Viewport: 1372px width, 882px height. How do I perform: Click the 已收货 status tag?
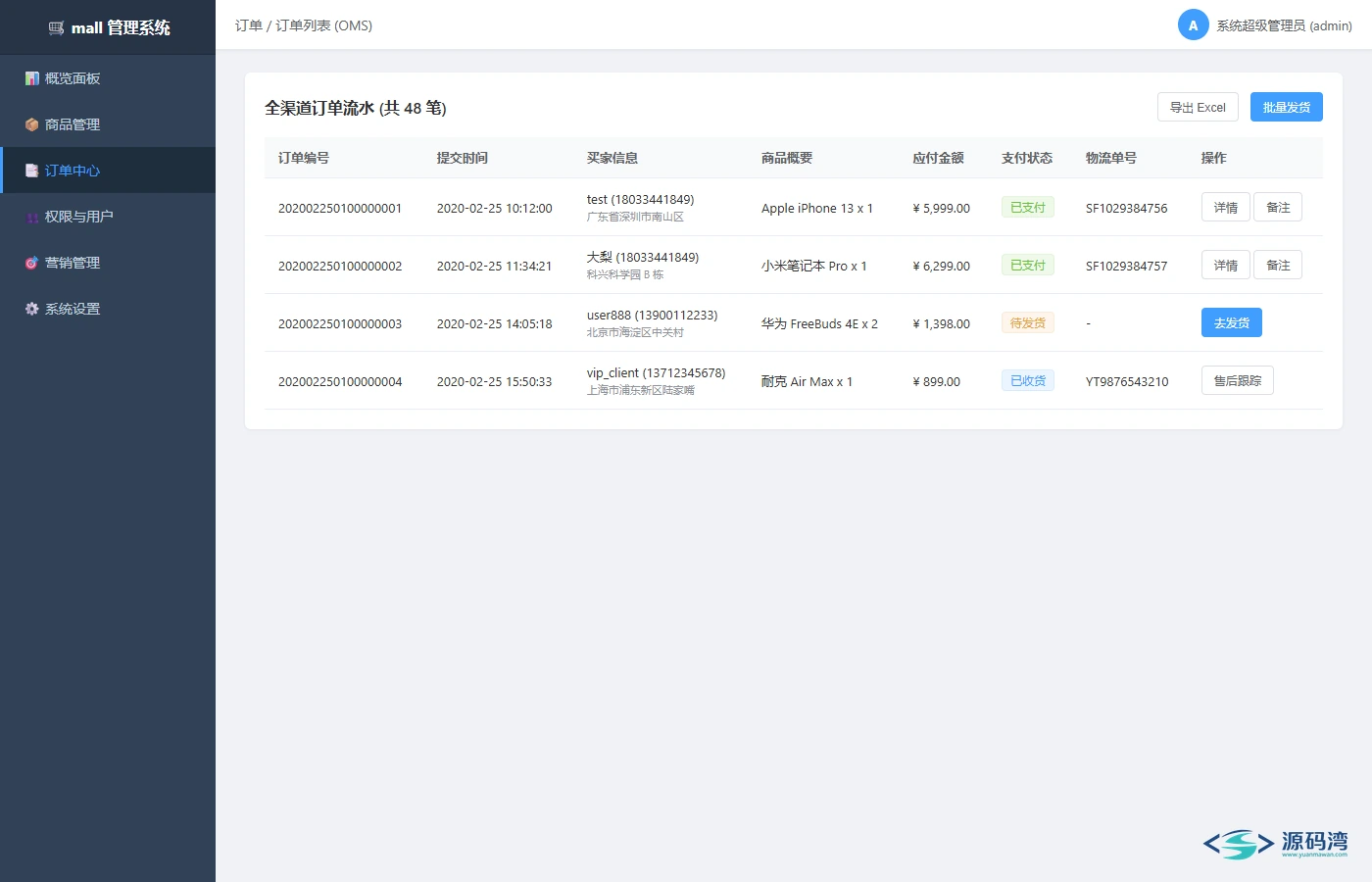point(1028,380)
